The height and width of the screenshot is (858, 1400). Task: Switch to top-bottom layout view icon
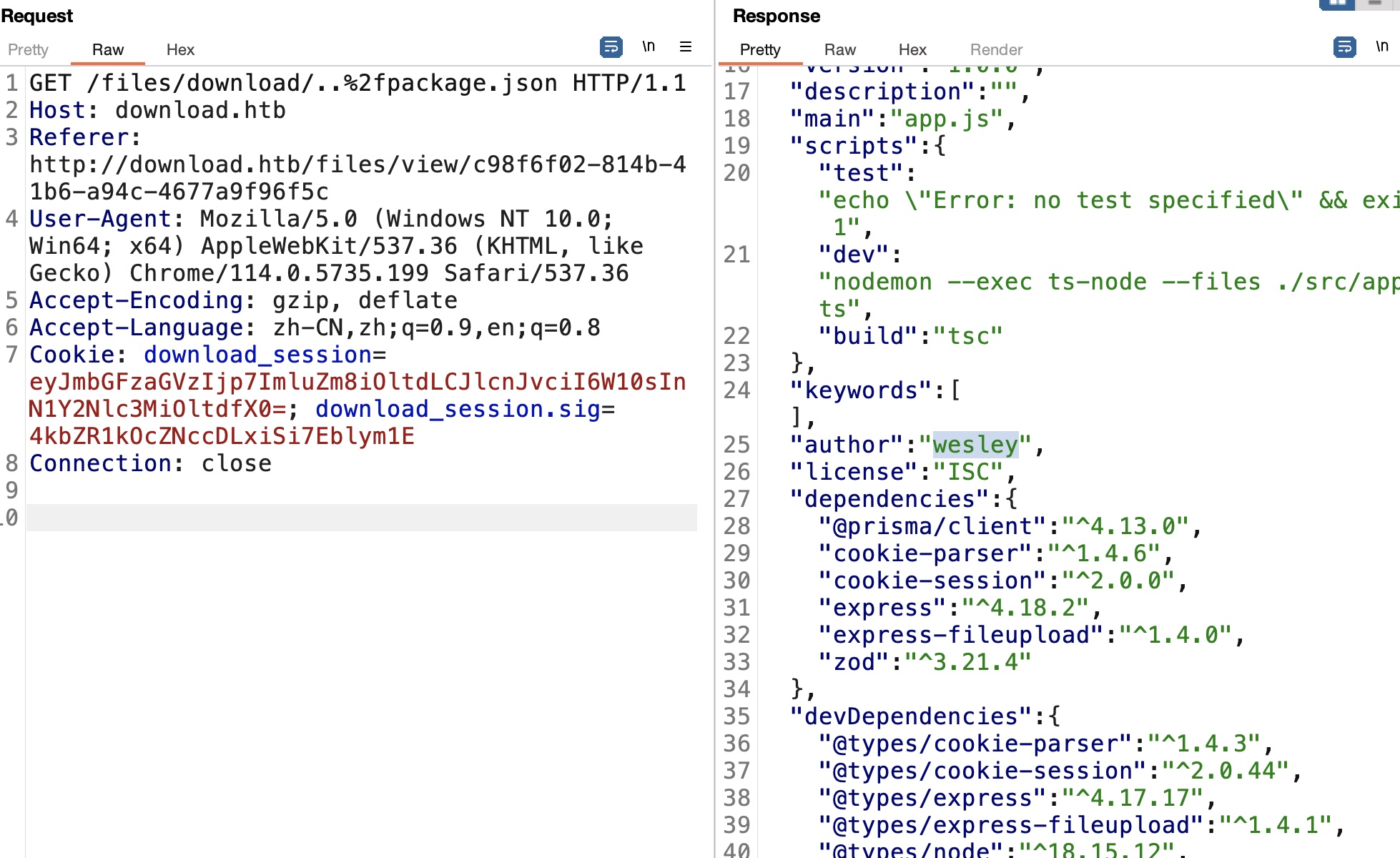pyautogui.click(x=1374, y=4)
